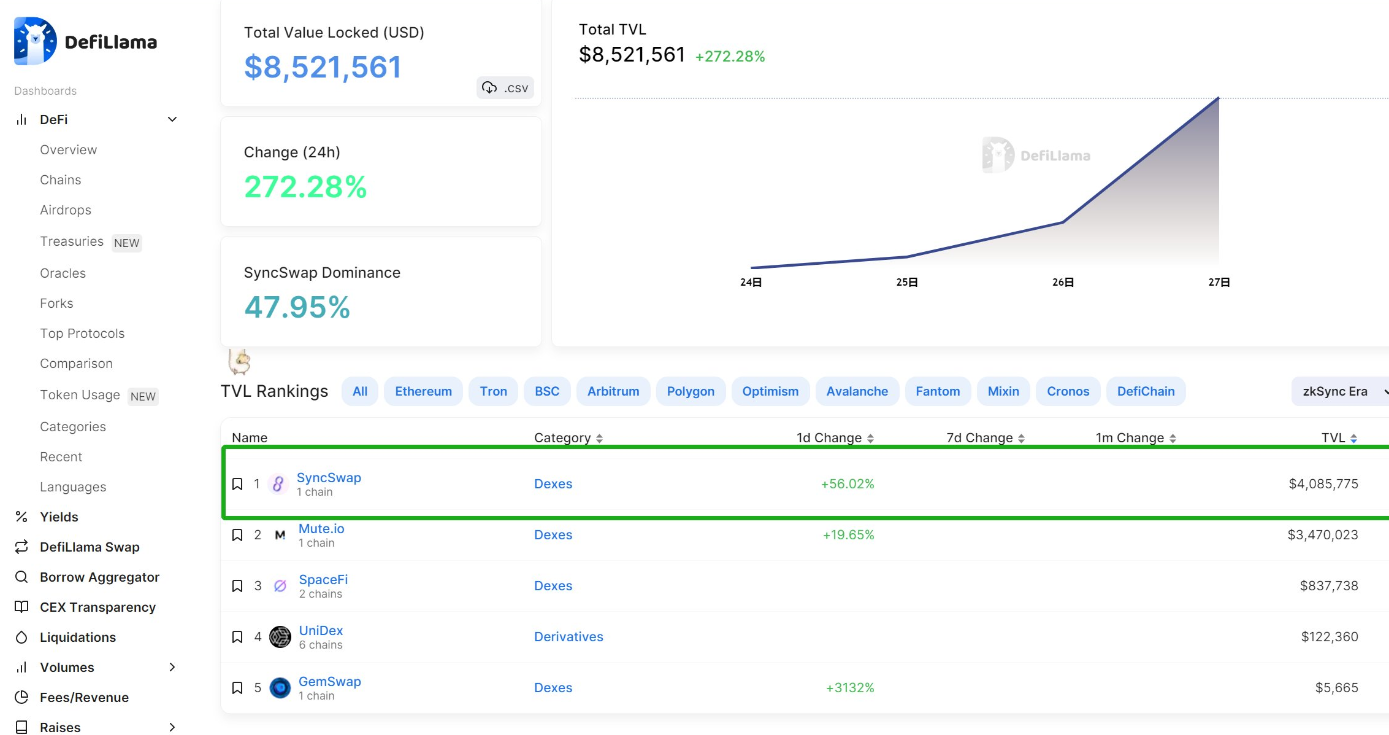Click the DeFi bar chart icon
The width and height of the screenshot is (1389, 735).
point(21,119)
